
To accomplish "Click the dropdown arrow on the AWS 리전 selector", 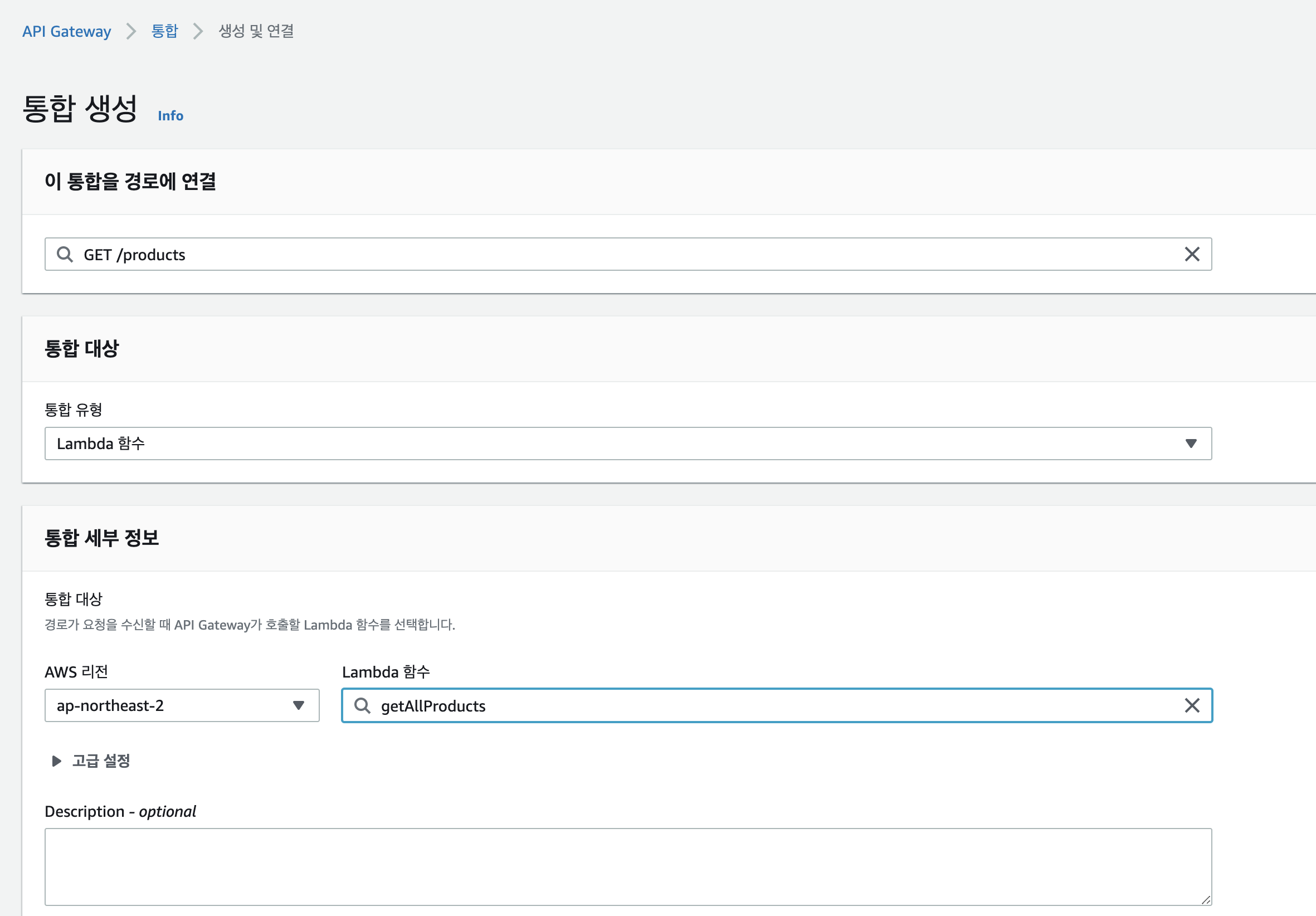I will pos(298,705).
